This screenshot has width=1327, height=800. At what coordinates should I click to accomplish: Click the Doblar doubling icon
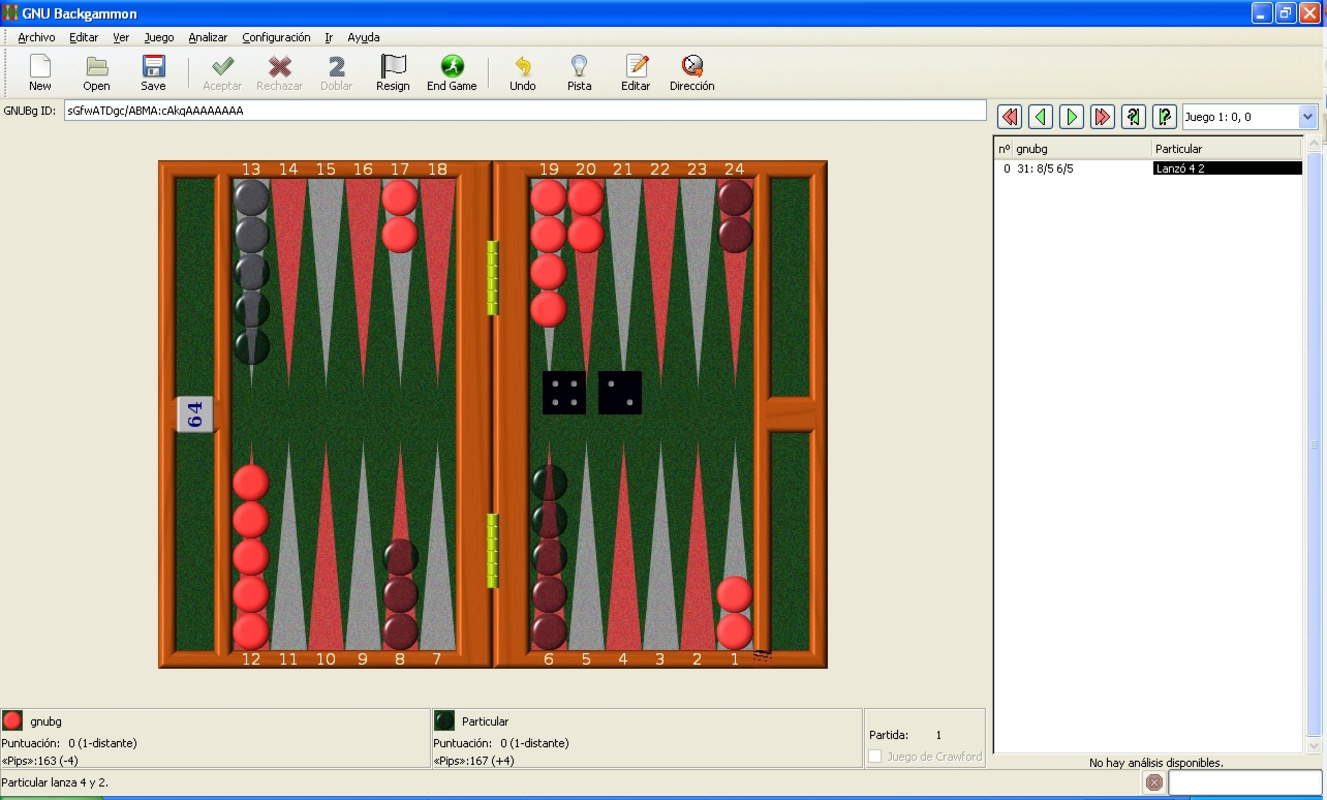[336, 70]
